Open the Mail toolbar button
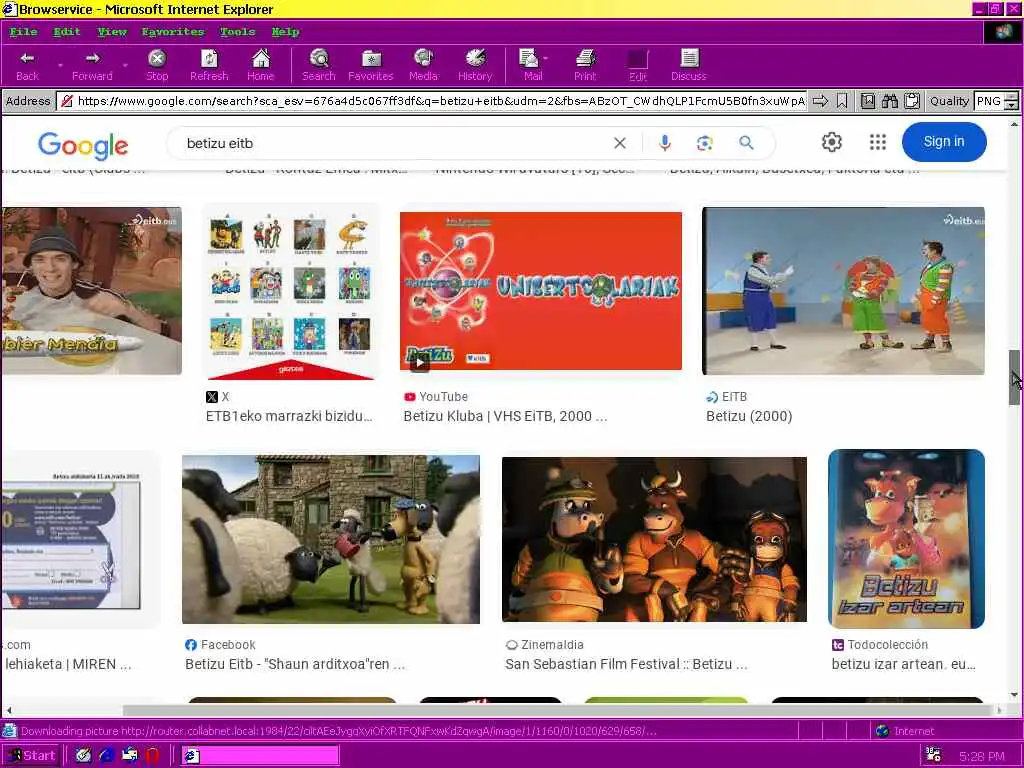 point(530,65)
